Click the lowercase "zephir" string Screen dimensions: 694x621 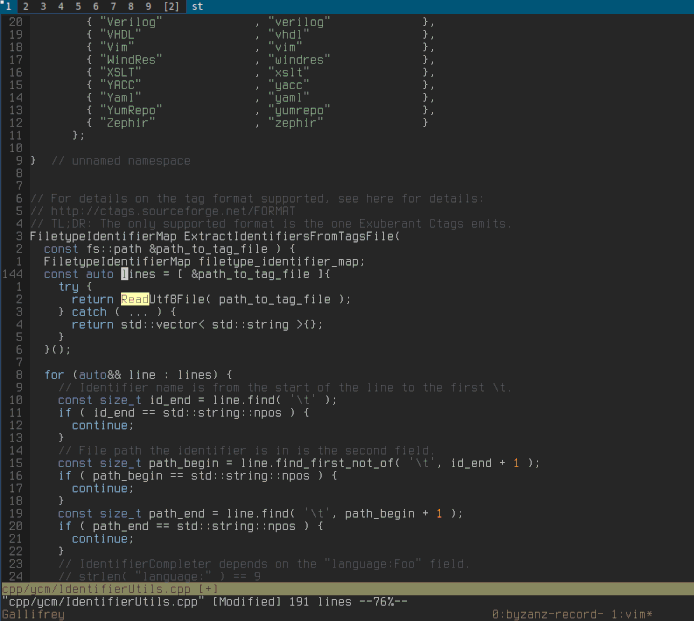click(x=296, y=123)
